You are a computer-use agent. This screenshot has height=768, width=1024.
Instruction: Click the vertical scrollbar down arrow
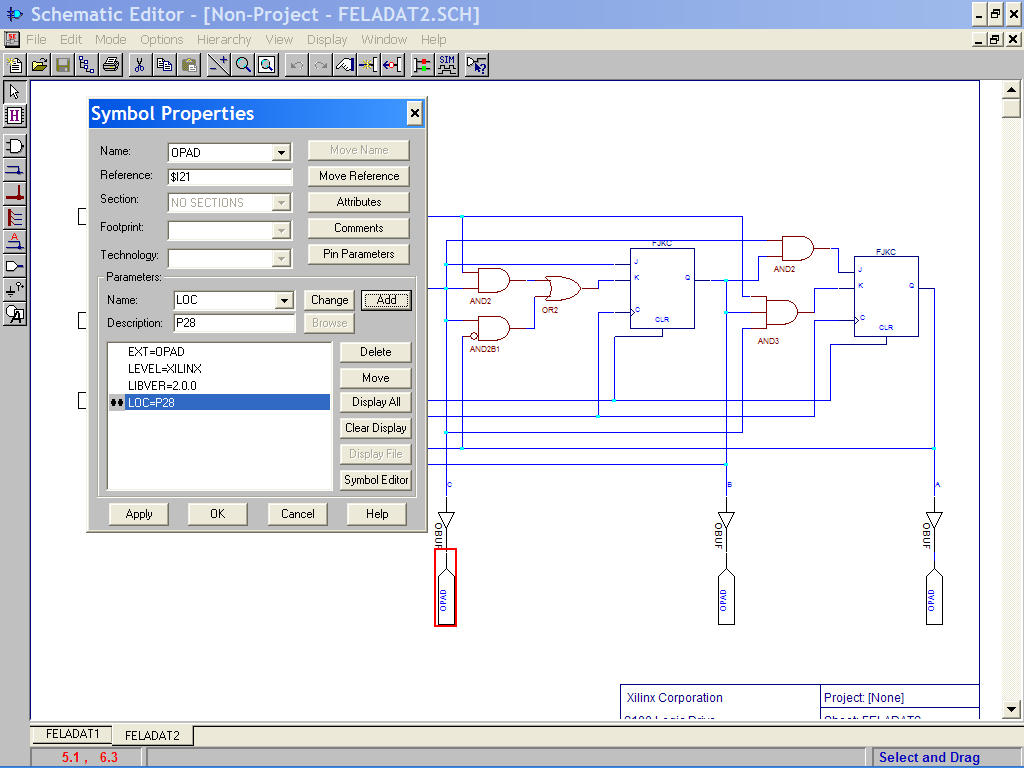point(1011,709)
